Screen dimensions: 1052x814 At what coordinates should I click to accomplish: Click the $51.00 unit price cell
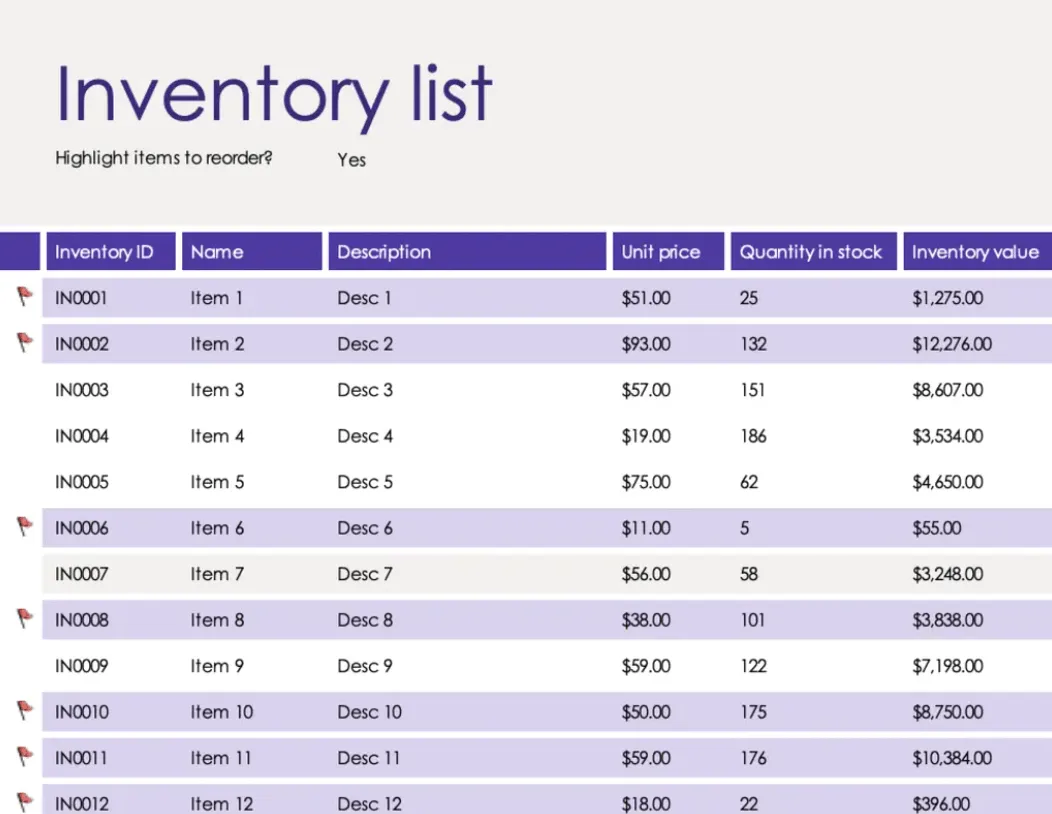(x=645, y=298)
